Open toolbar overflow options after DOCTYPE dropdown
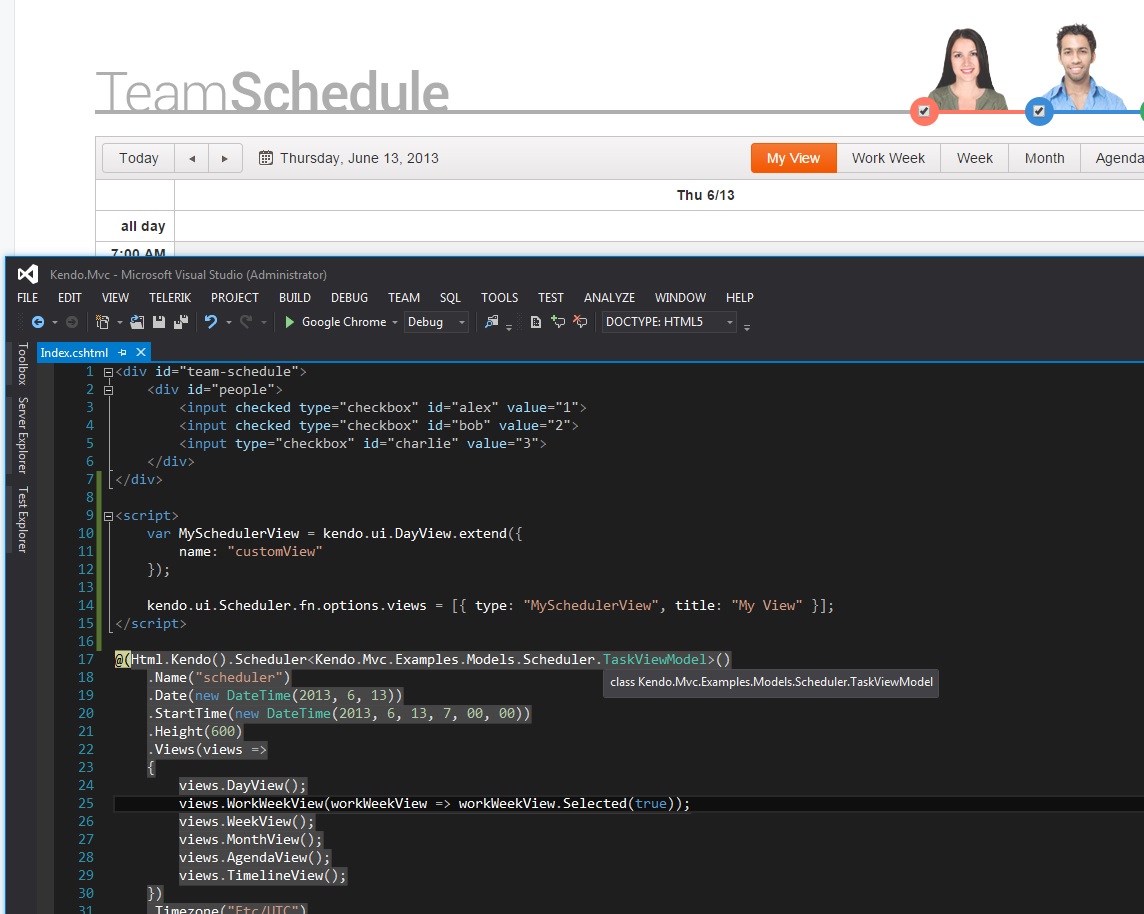This screenshot has width=1144, height=914. (x=746, y=327)
